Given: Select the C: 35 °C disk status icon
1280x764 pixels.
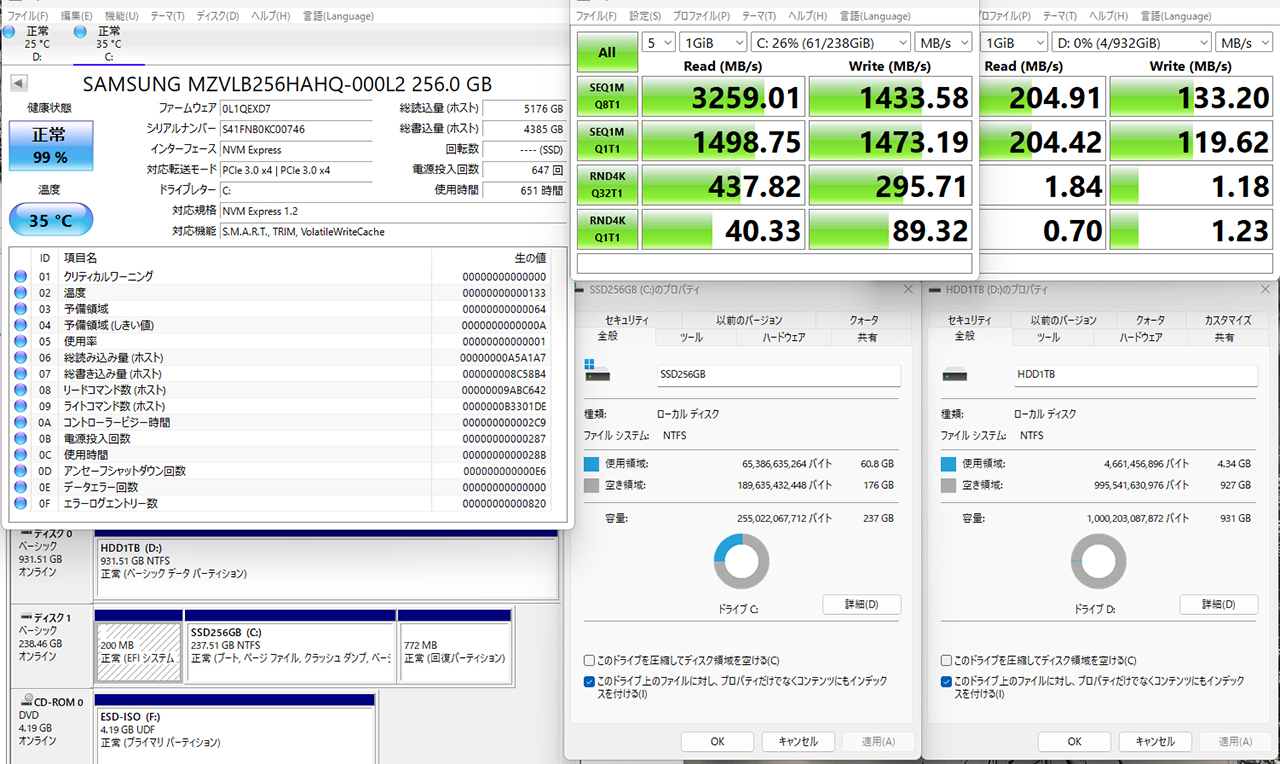Looking at the screenshot, I should coord(80,32).
